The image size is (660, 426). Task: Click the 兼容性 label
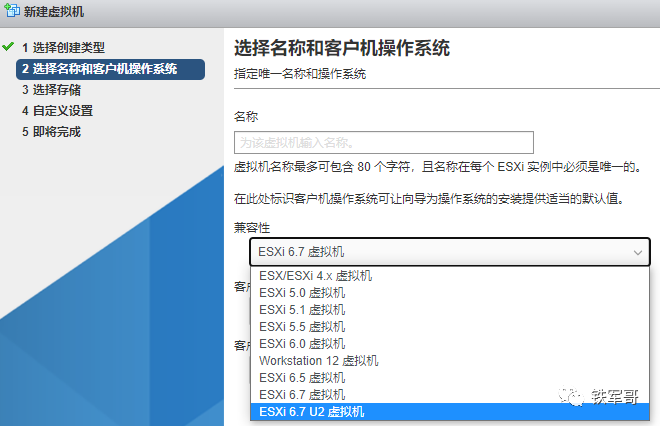252,228
